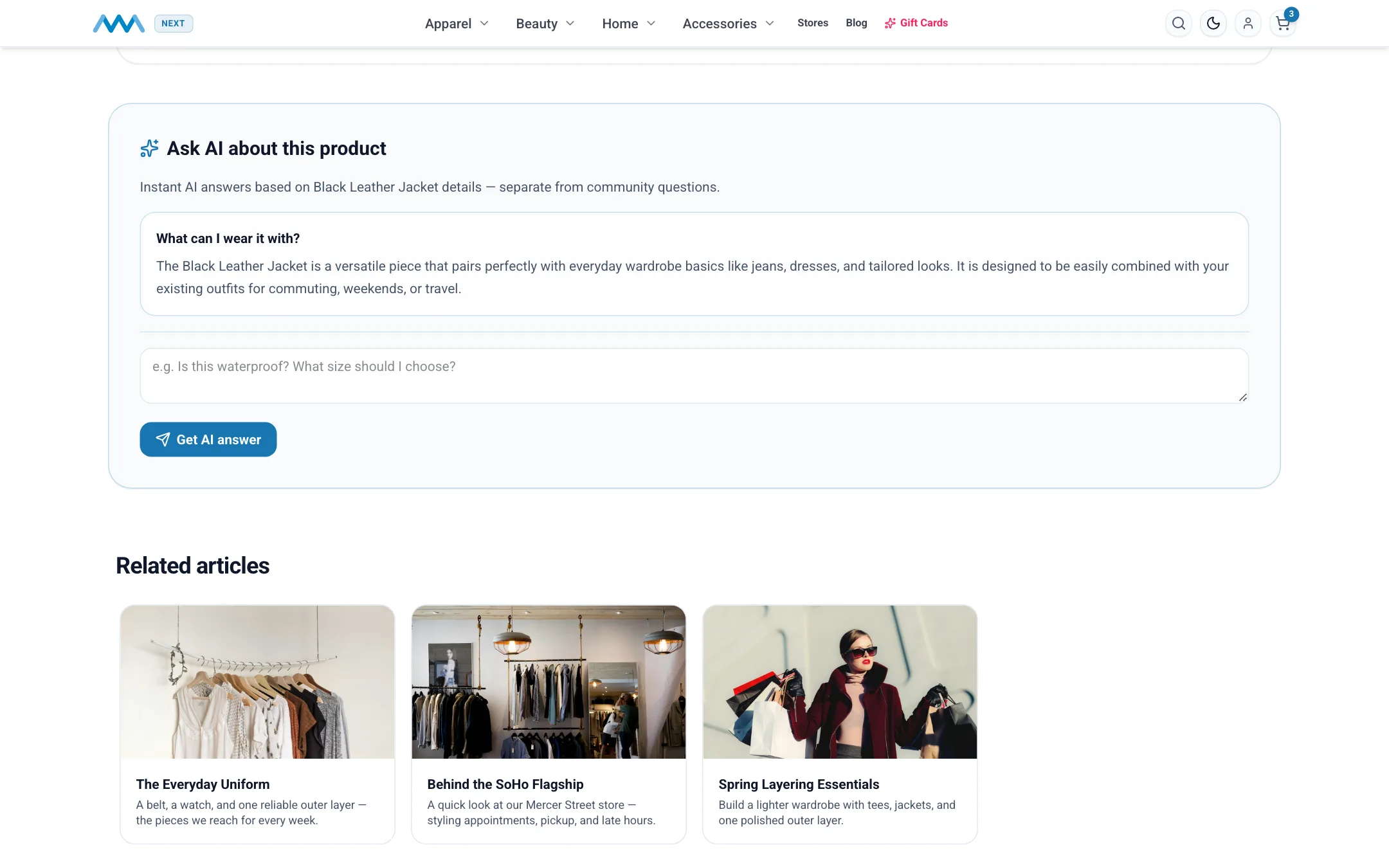This screenshot has width=1389, height=868.
Task: Go to the Stores page
Action: (x=813, y=23)
